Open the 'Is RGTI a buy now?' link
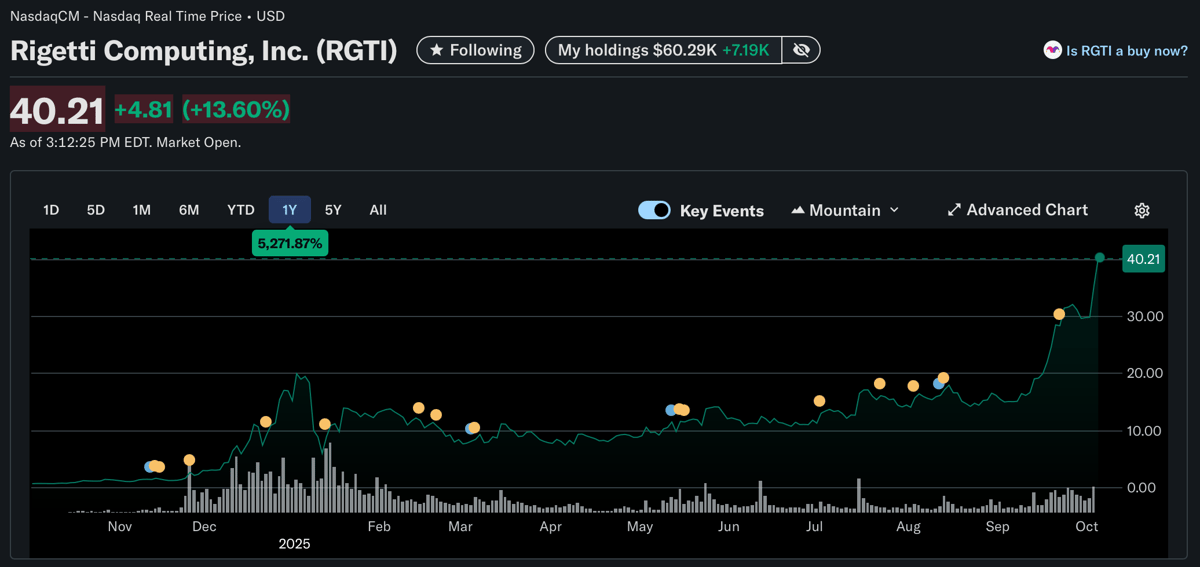Image resolution: width=1200 pixels, height=567 pixels. (x=1126, y=50)
